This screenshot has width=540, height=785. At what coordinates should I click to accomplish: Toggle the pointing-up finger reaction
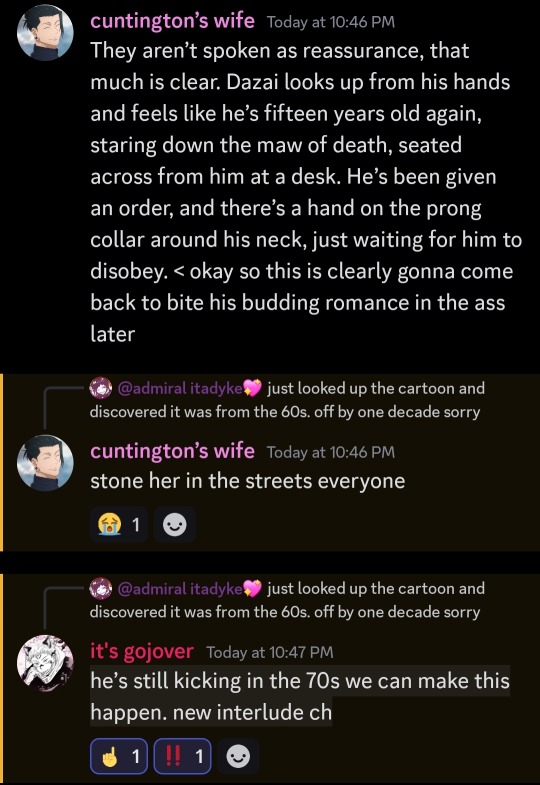(119, 756)
